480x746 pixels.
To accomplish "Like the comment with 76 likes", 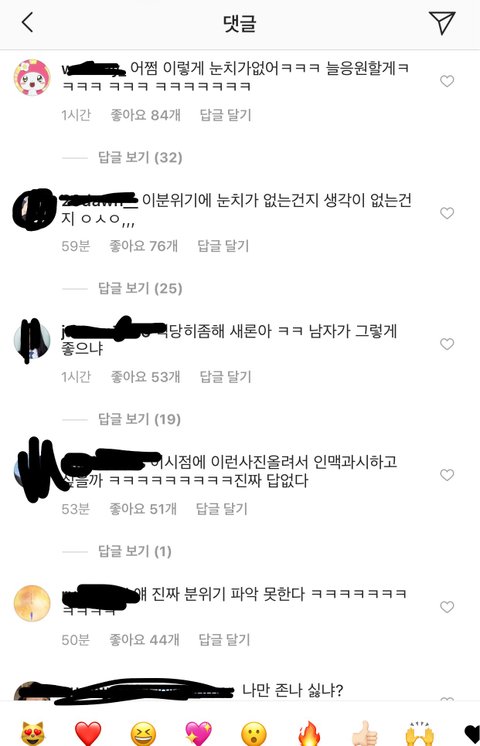I will (447, 213).
